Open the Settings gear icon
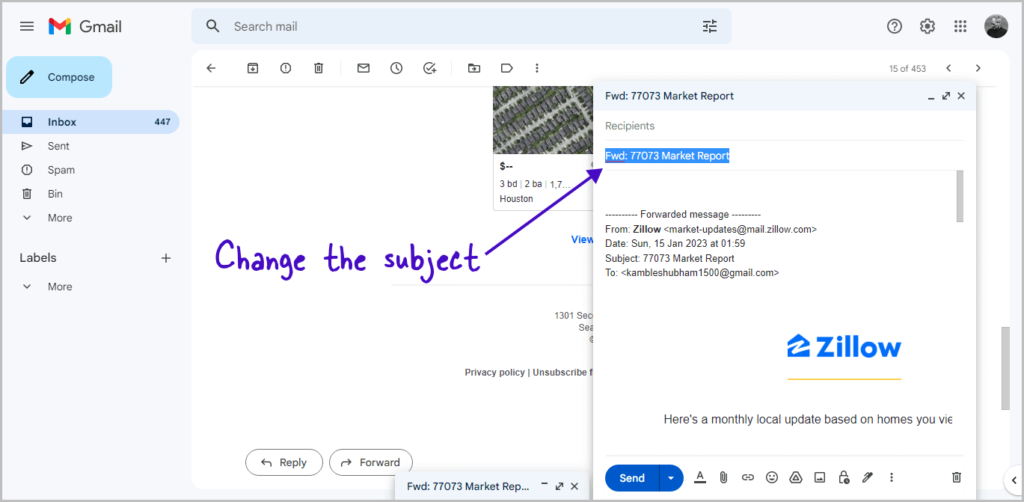 927,26
